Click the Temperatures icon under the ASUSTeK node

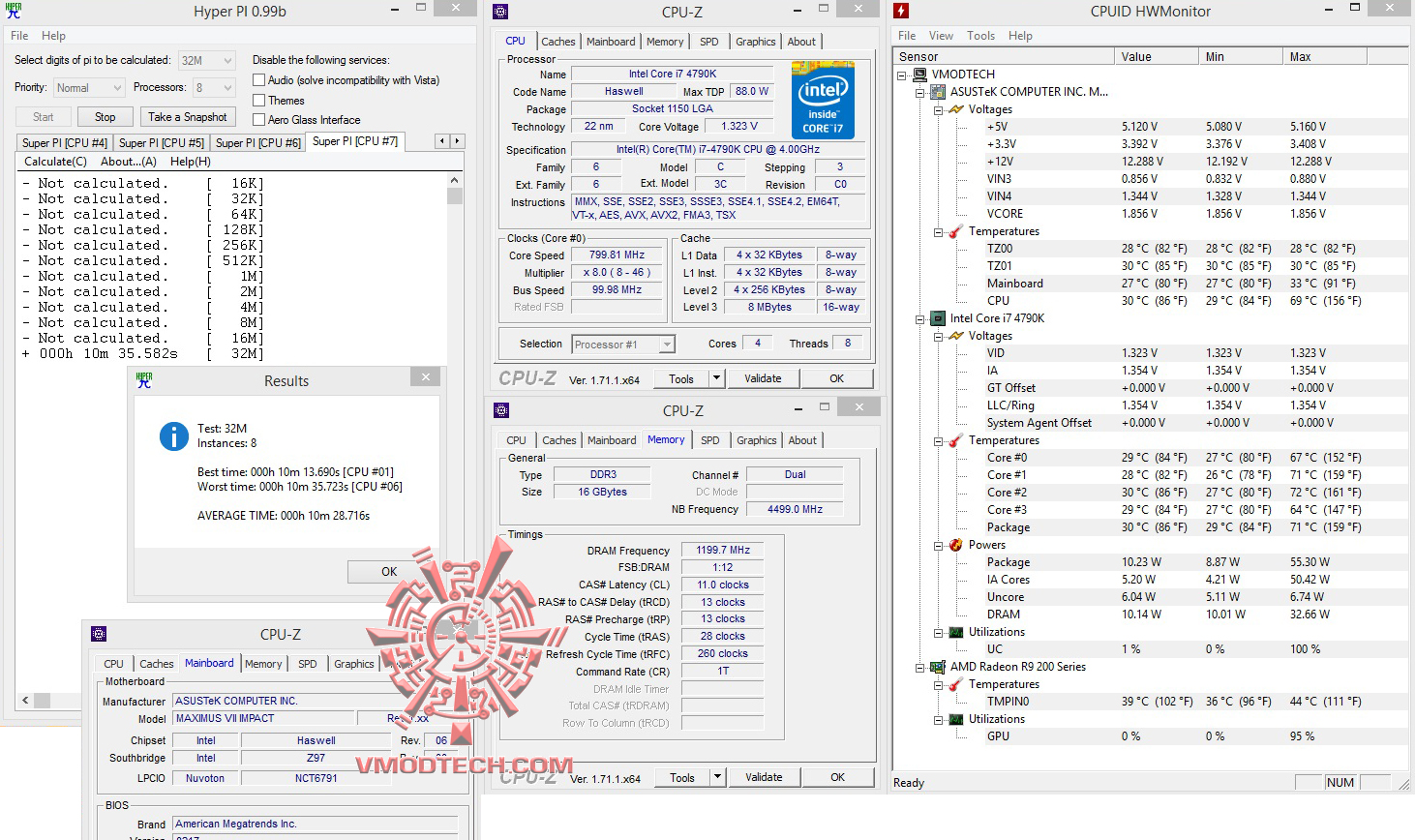click(x=956, y=231)
